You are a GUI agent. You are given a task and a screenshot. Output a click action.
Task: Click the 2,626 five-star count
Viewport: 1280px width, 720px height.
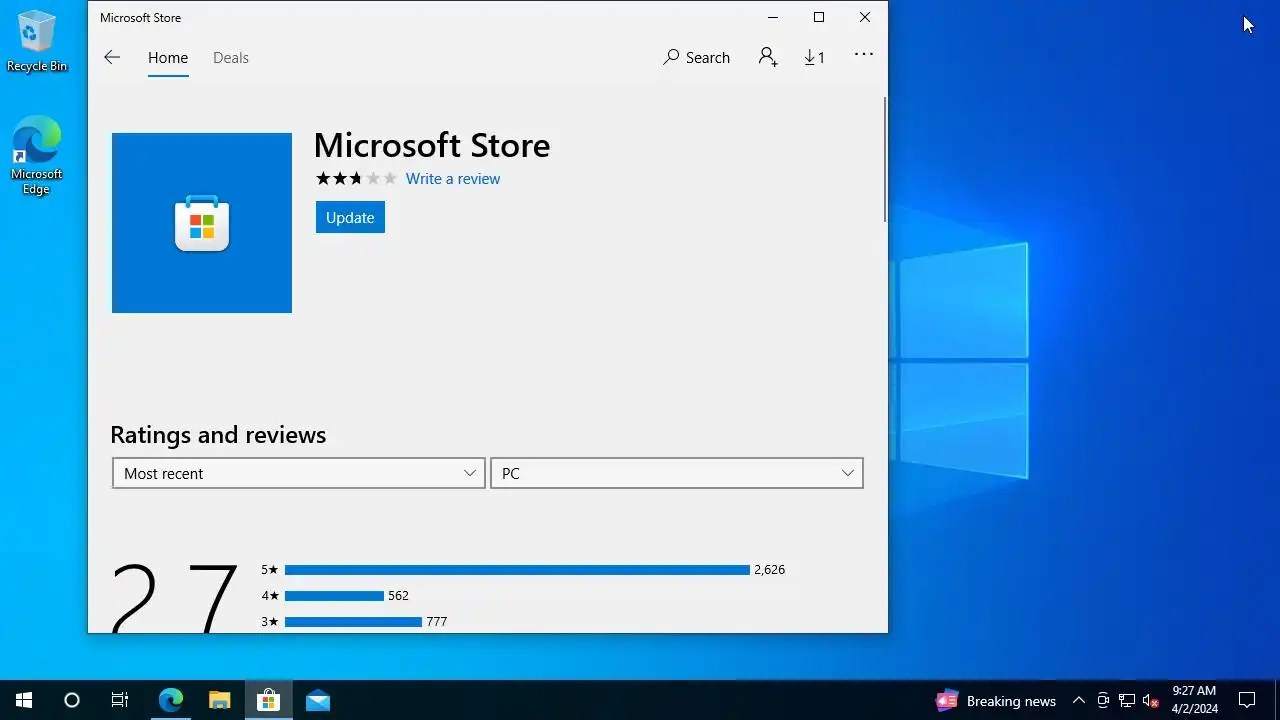coord(770,570)
